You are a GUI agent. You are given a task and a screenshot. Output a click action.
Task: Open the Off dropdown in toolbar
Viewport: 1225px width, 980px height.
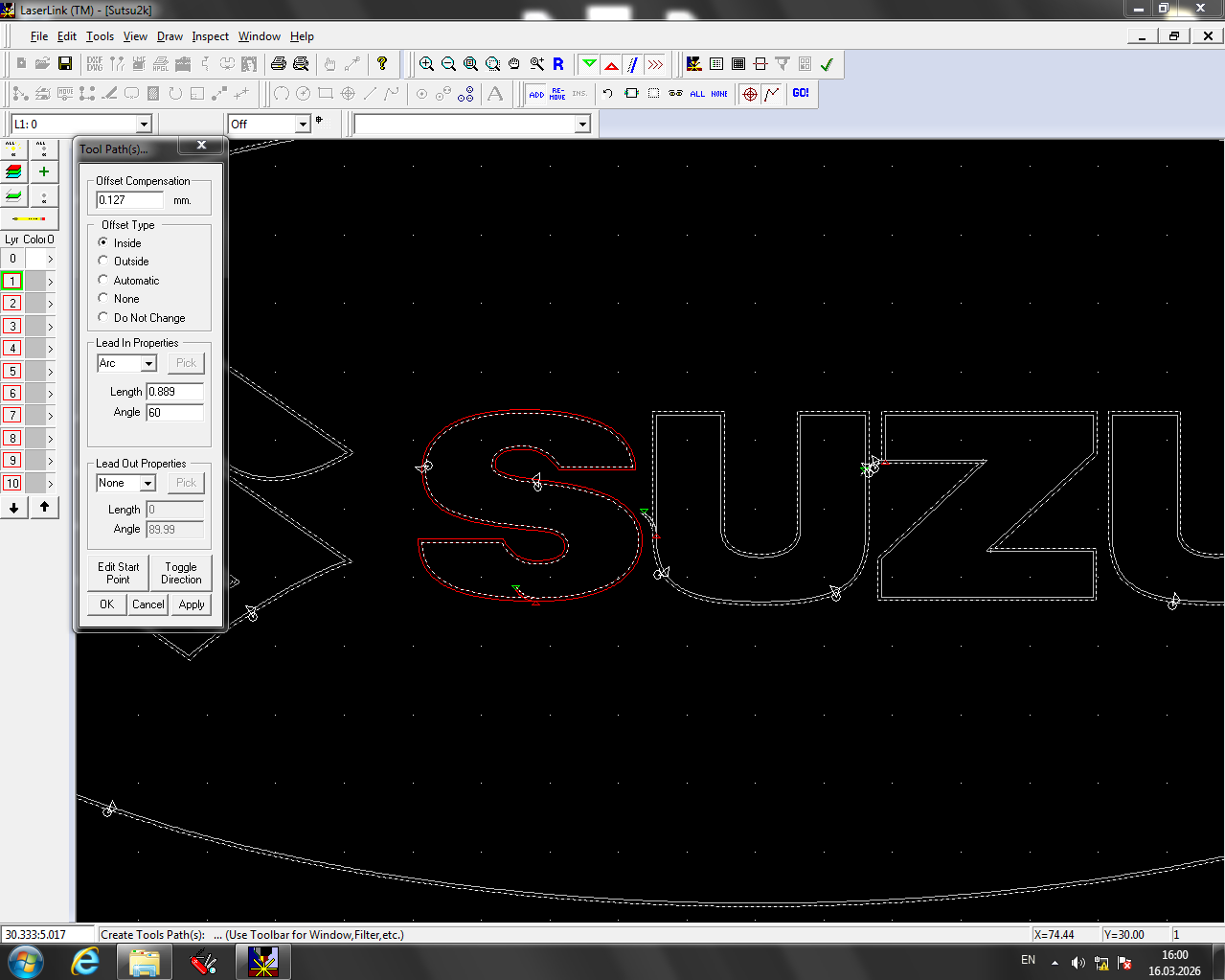(x=303, y=125)
